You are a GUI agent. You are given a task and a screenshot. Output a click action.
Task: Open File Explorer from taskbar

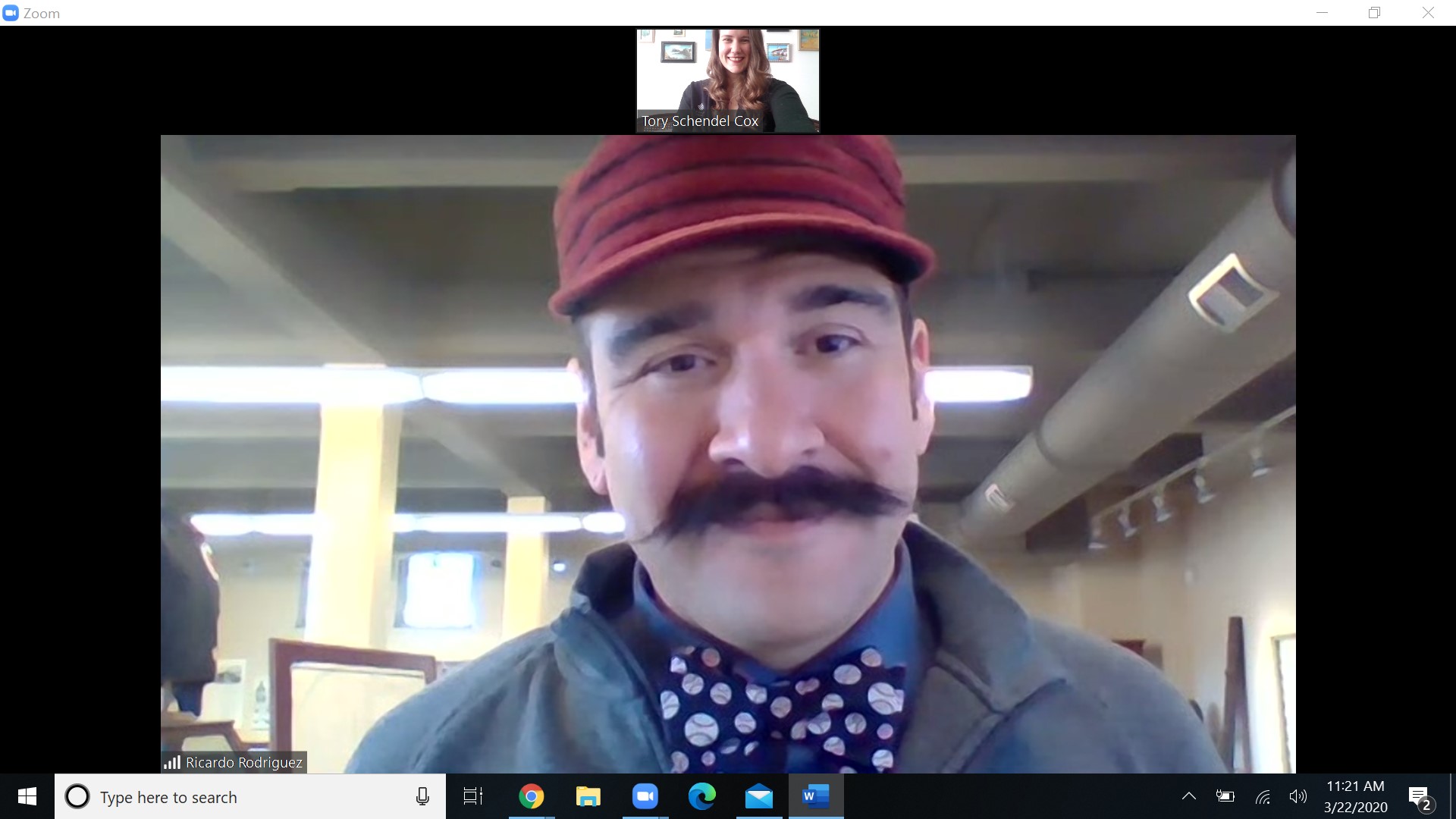pyautogui.click(x=588, y=796)
